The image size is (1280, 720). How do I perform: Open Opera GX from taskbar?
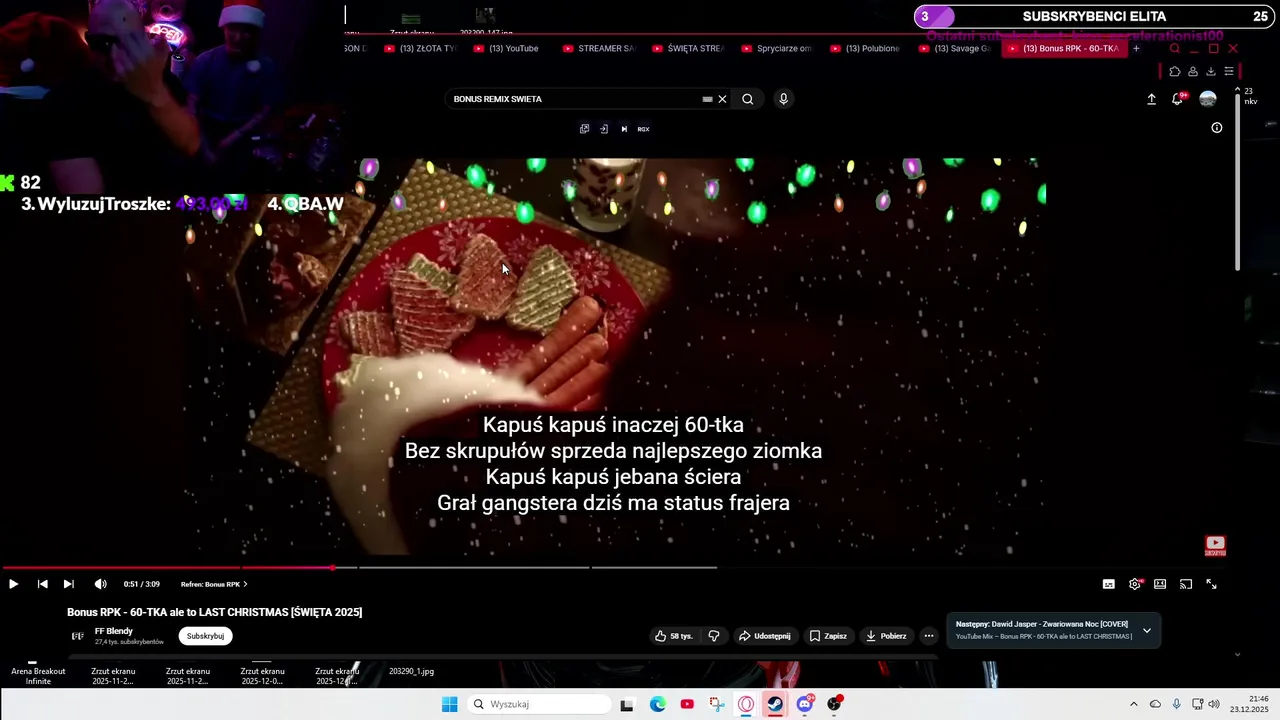click(x=746, y=704)
